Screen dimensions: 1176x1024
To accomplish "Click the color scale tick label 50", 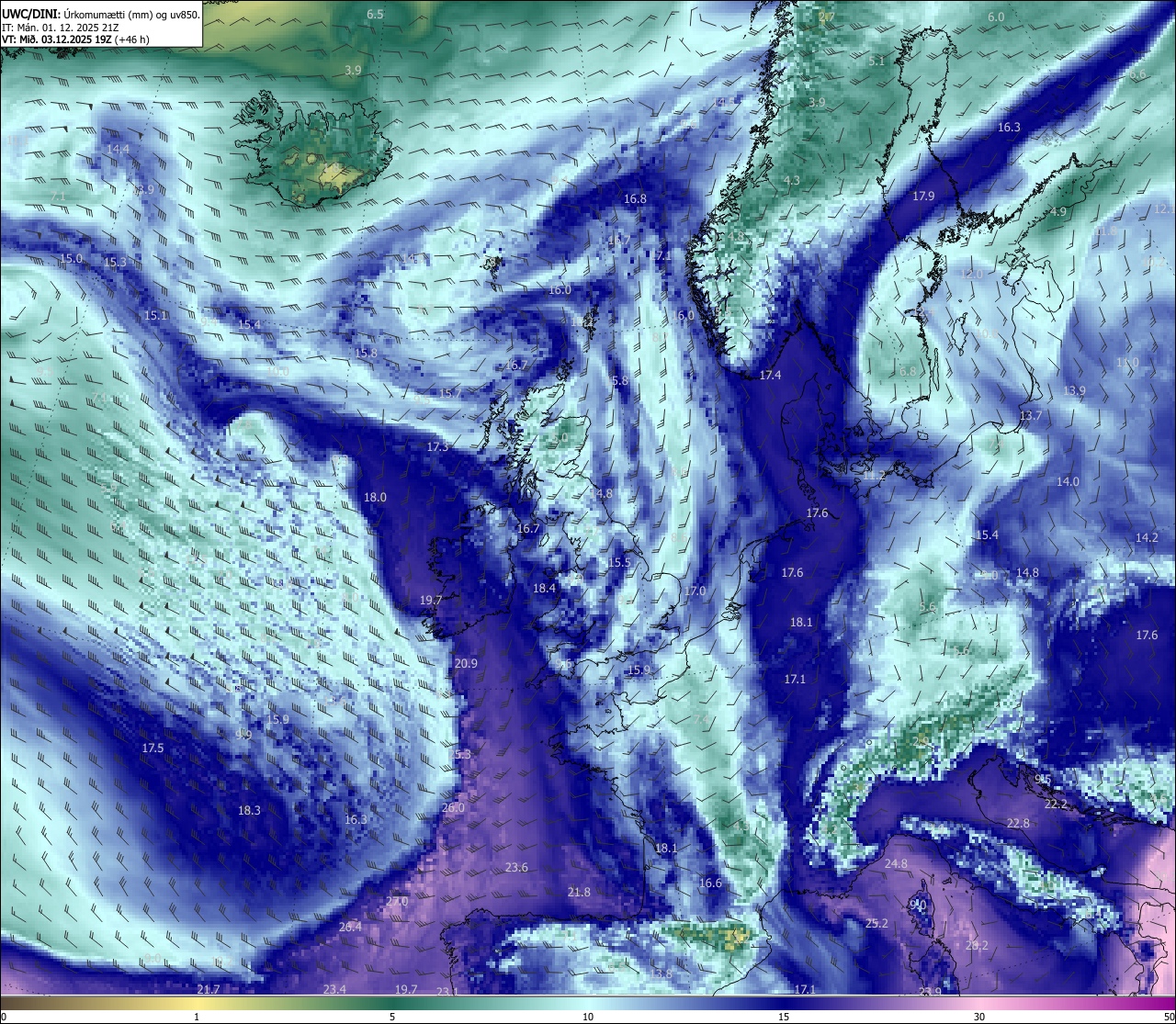I will point(1168,1017).
